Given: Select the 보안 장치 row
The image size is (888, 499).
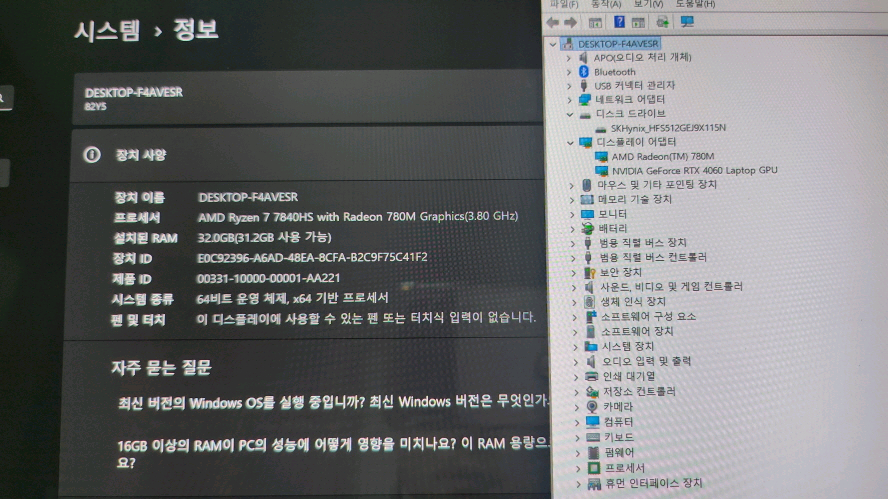Looking at the screenshot, I should [x=621, y=272].
